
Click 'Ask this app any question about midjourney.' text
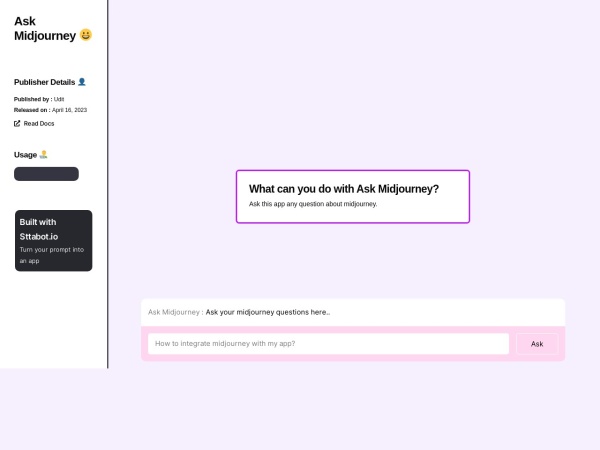313,204
